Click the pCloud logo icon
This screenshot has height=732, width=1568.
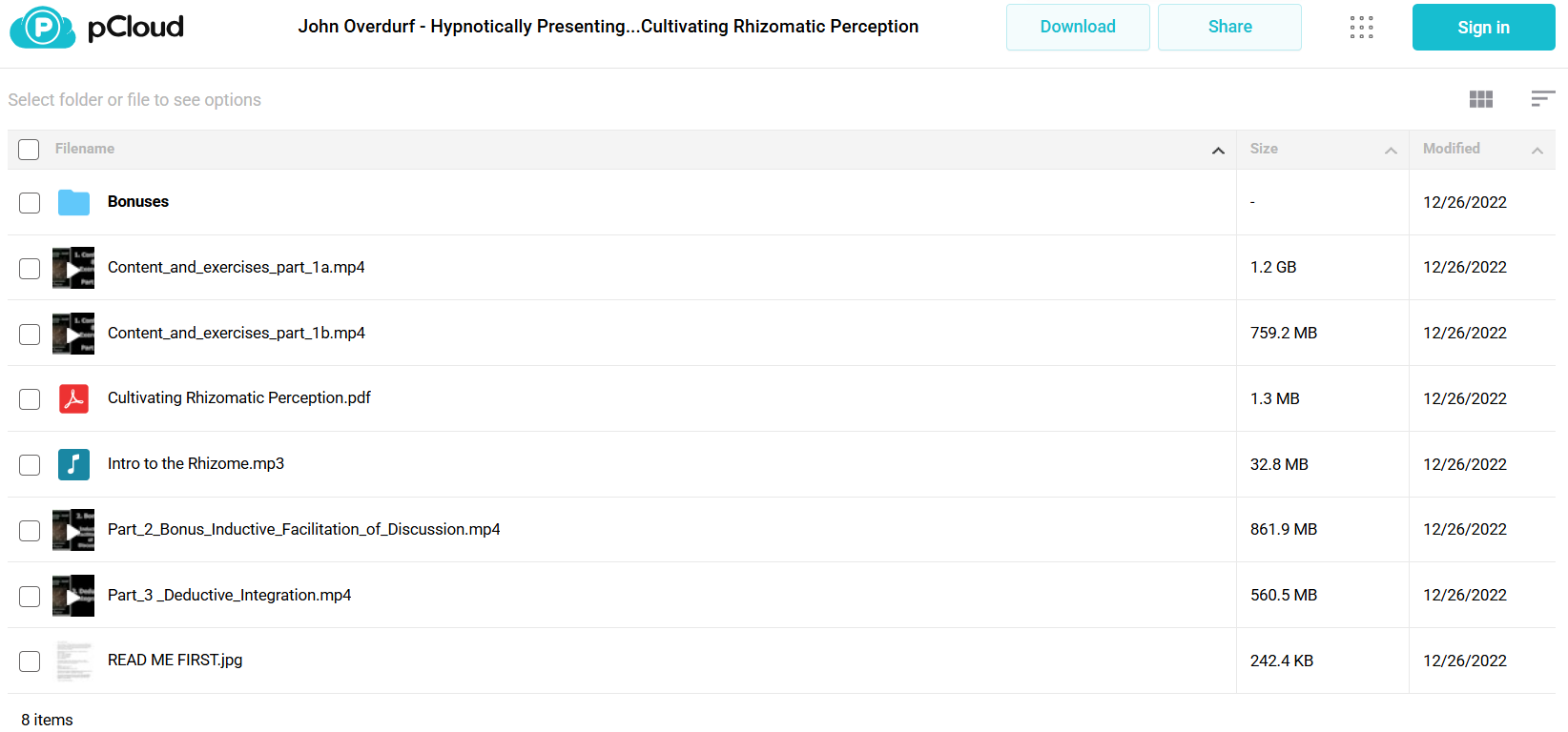43,27
